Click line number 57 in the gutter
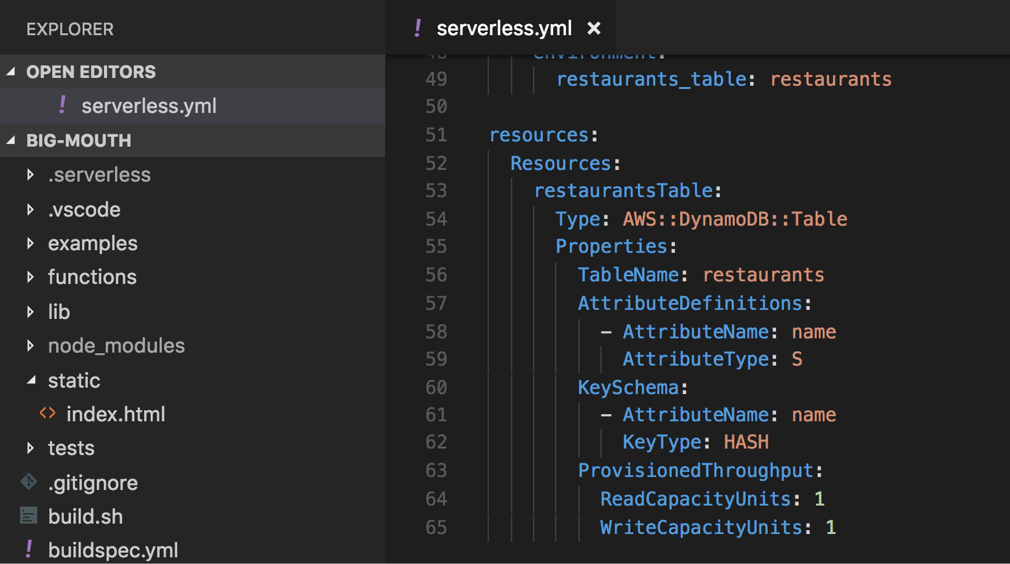The width and height of the screenshot is (1010, 564). (x=436, y=303)
